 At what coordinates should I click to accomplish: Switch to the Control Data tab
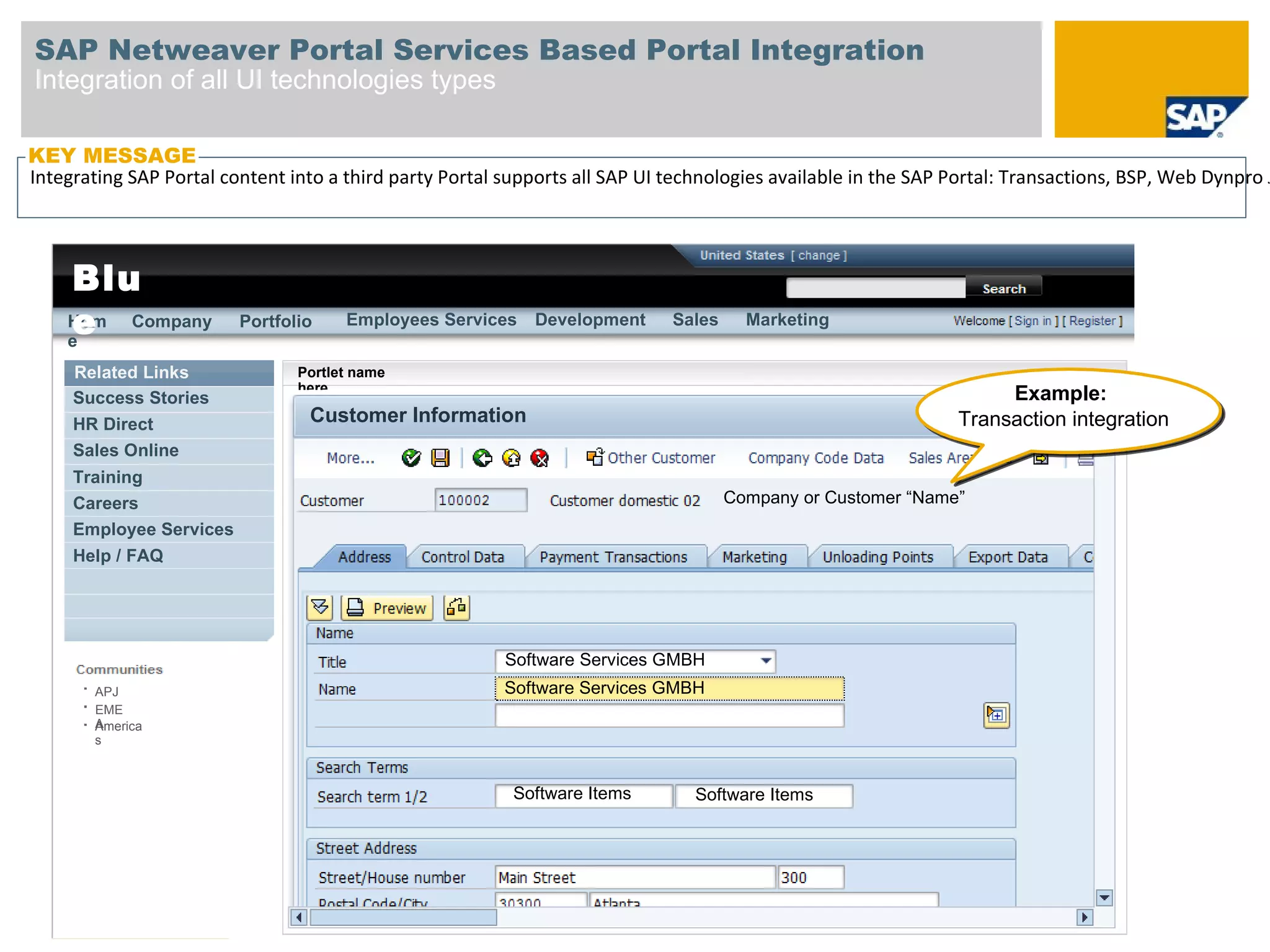pos(463,557)
